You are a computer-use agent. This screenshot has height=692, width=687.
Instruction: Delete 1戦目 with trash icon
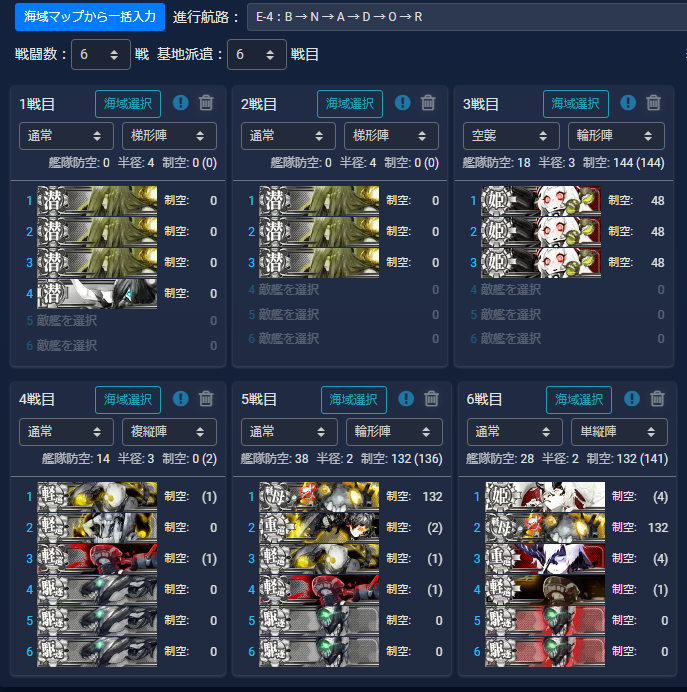point(206,103)
